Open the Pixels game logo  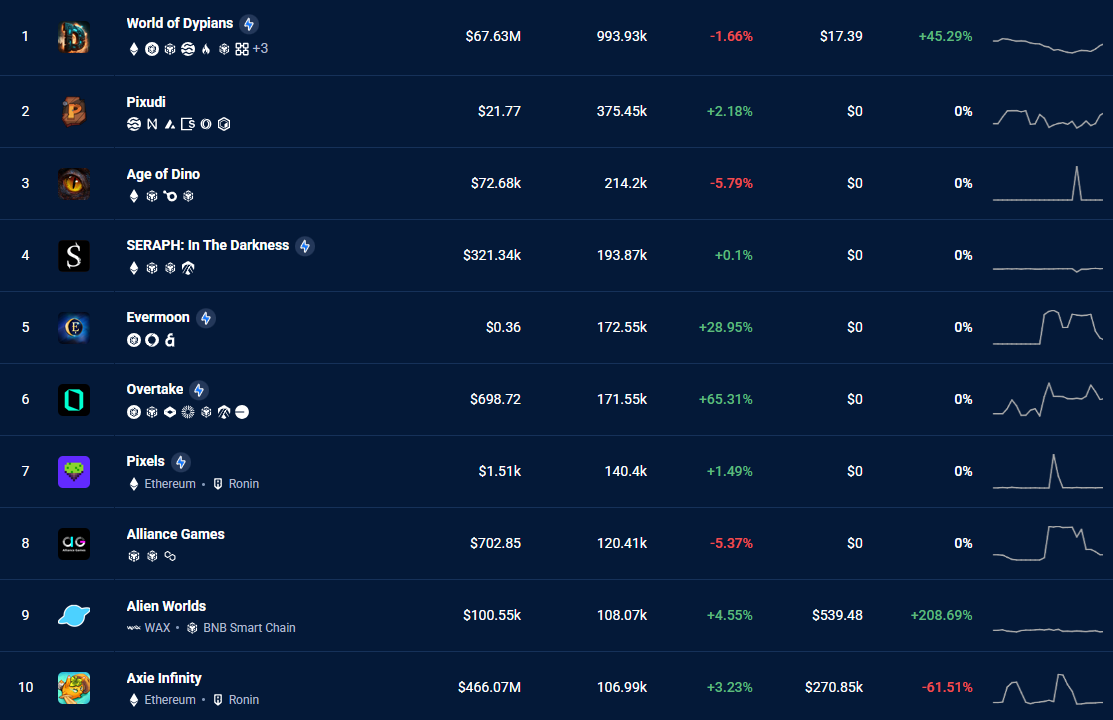pyautogui.click(x=74, y=471)
